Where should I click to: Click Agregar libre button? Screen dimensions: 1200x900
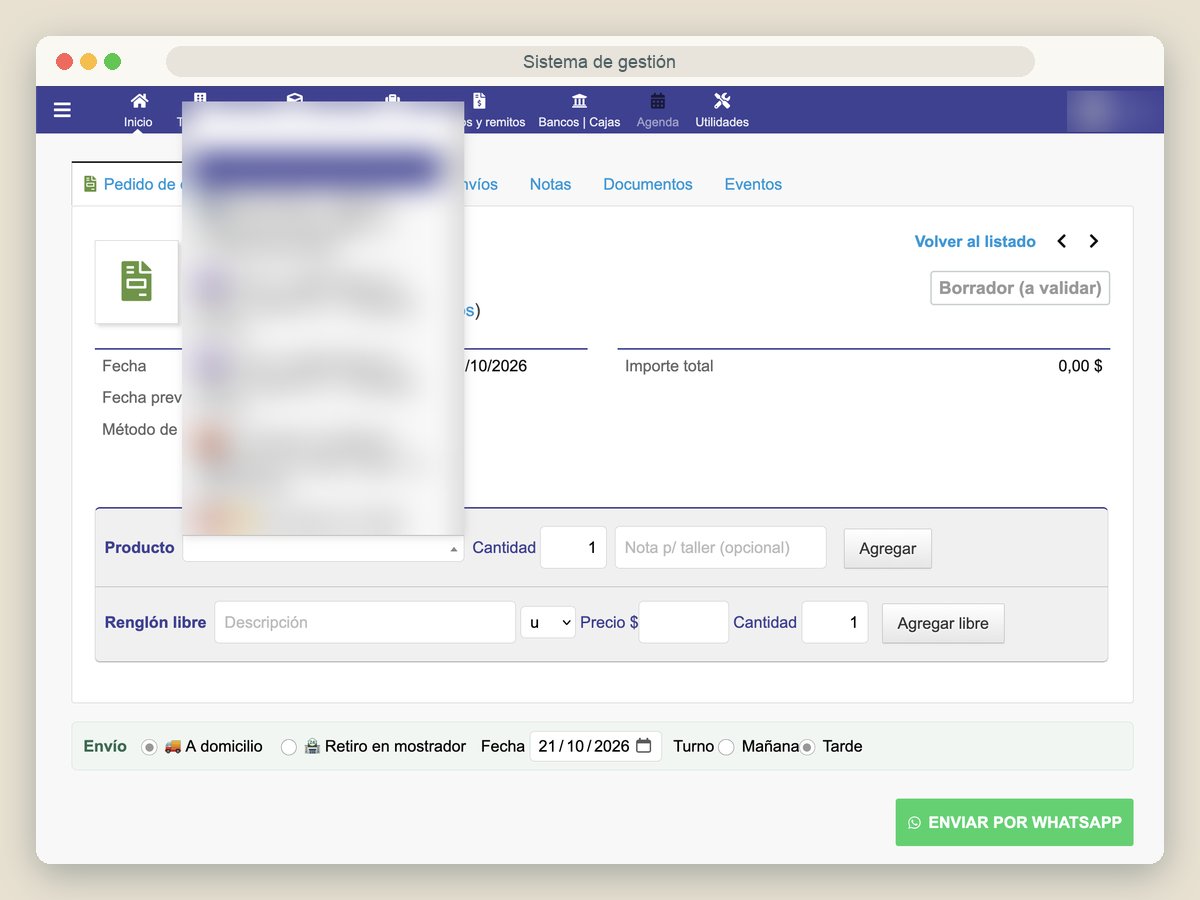pos(943,623)
